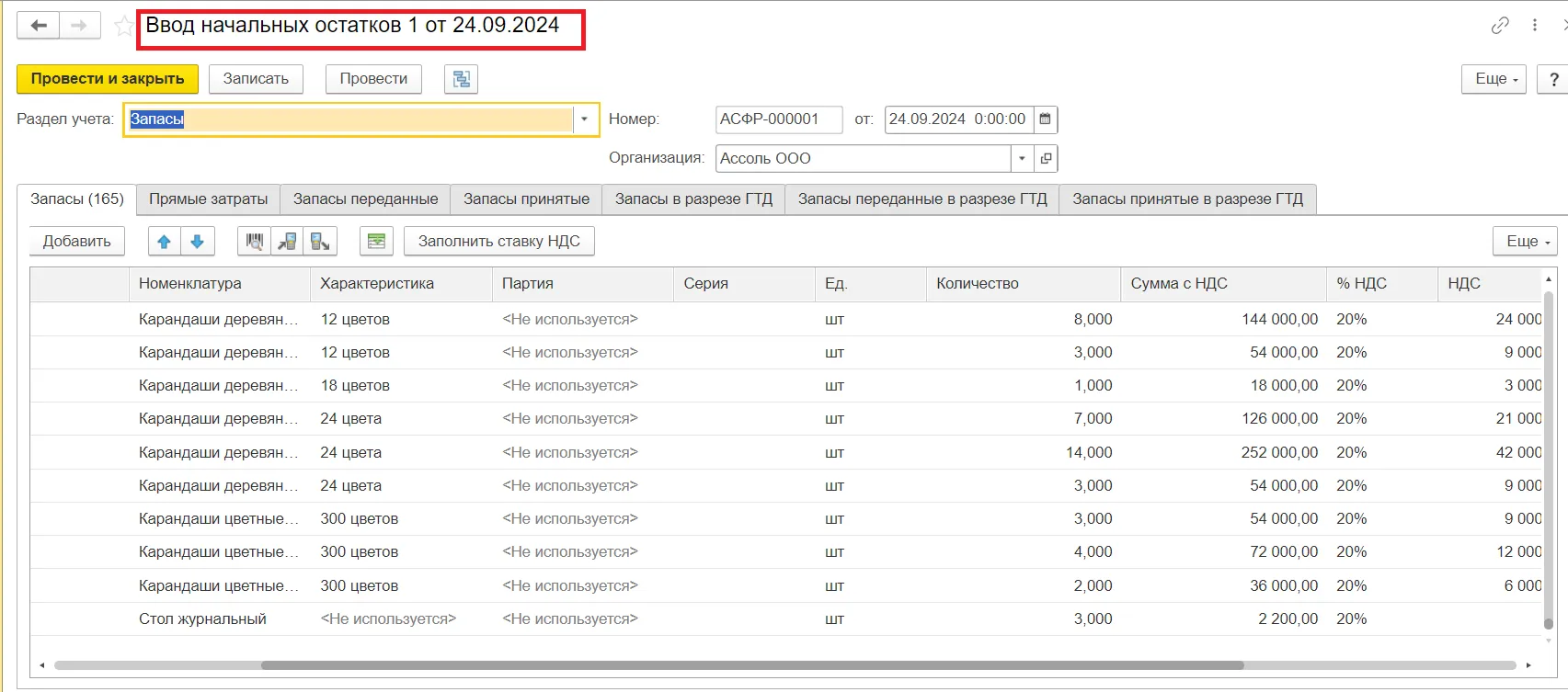Click the horizontal table scrollbar thumb
1568x692 pixels.
pos(752,665)
